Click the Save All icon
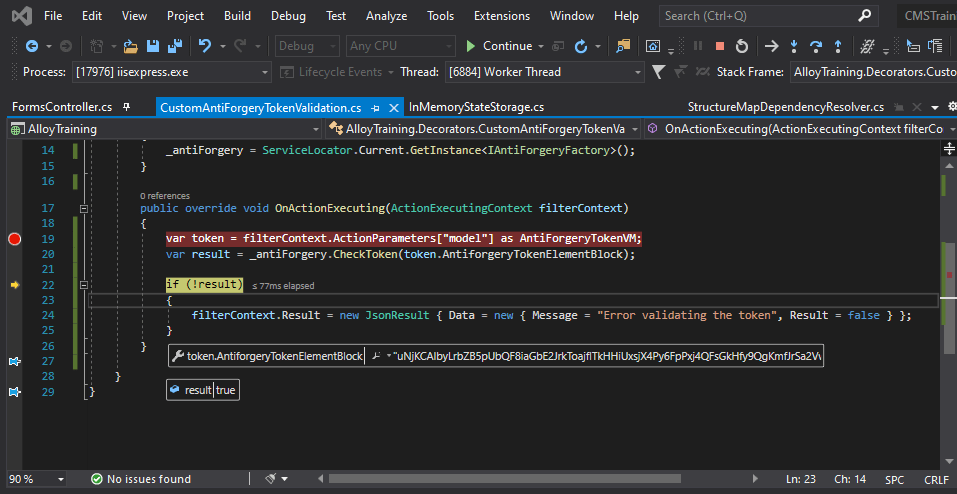Image resolution: width=957 pixels, height=494 pixels. [175, 46]
